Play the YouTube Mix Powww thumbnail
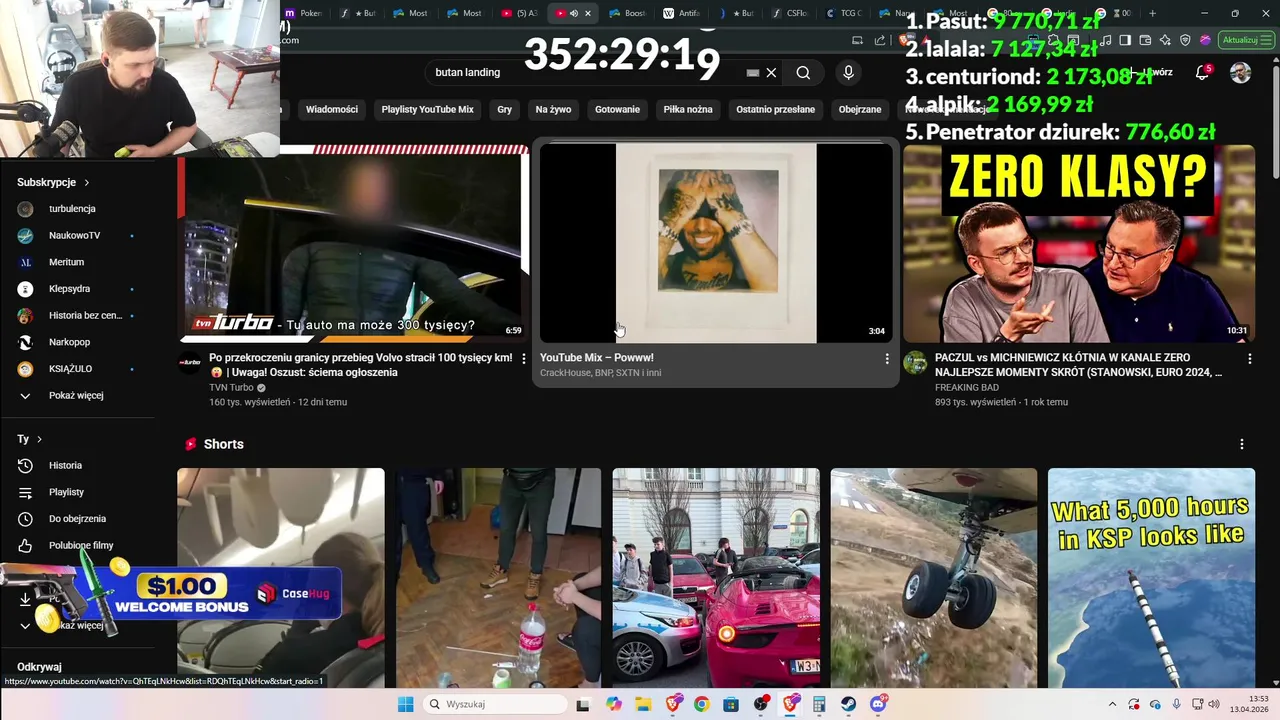The width and height of the screenshot is (1280, 720). (x=715, y=243)
